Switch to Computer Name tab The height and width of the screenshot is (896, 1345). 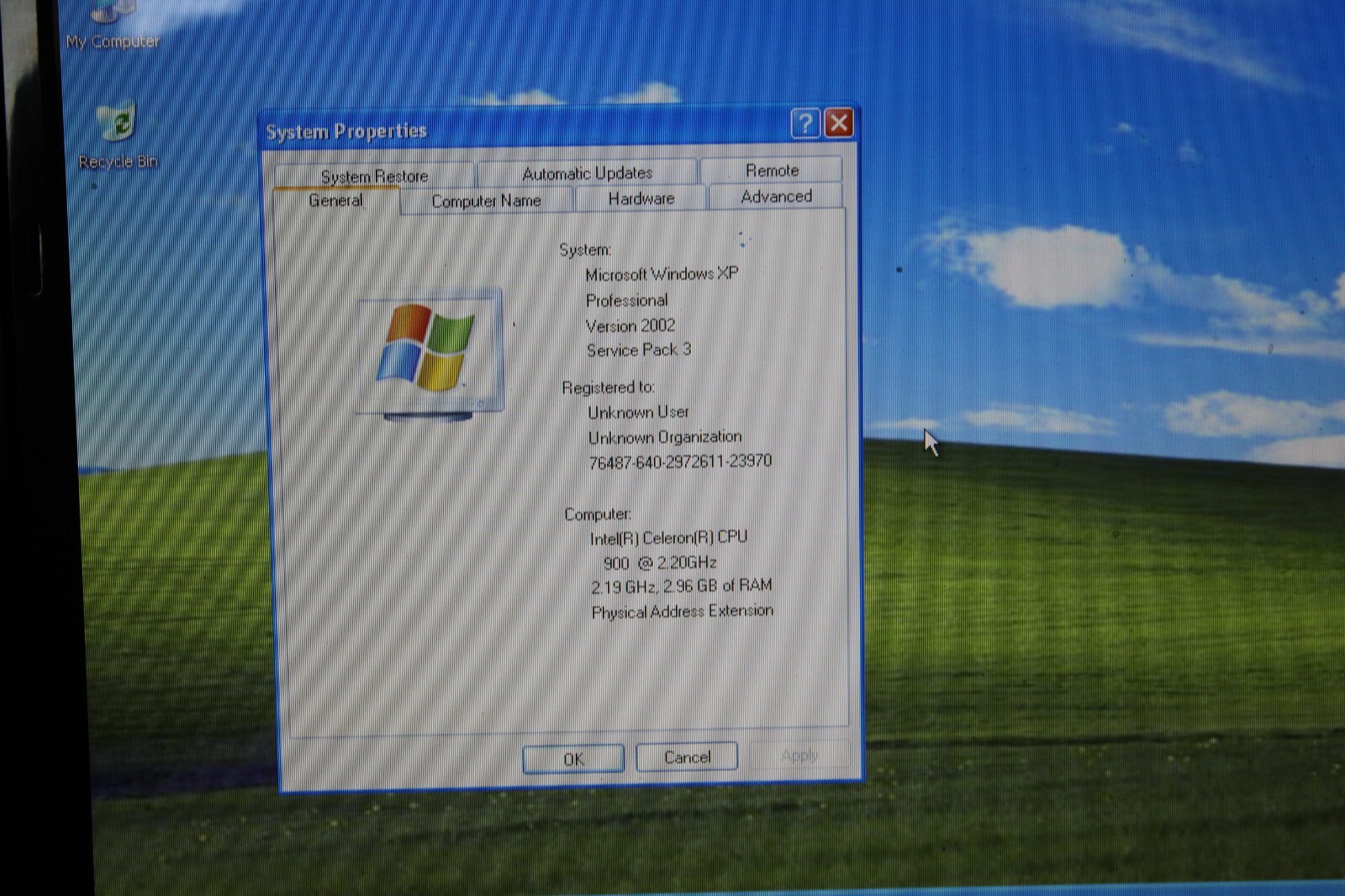click(486, 201)
